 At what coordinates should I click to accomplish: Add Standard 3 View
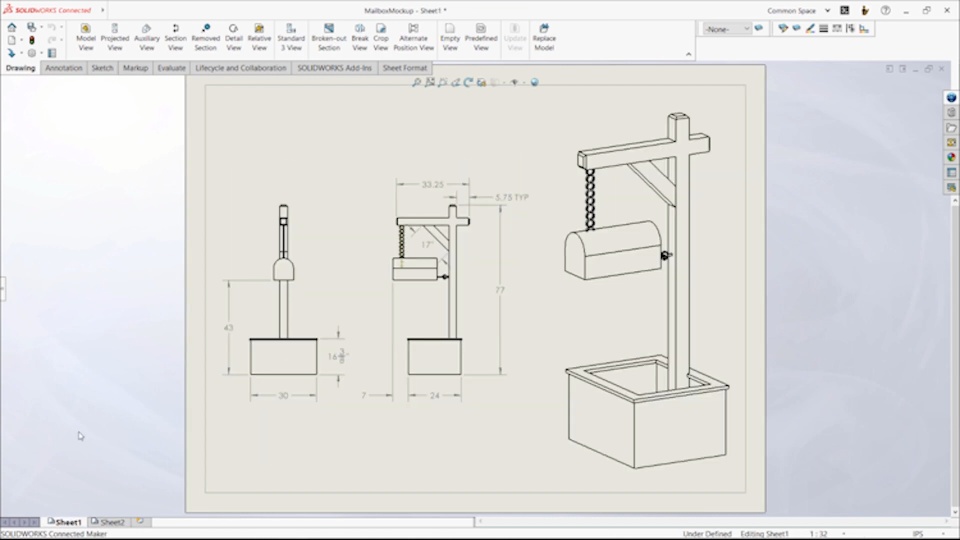tap(291, 37)
